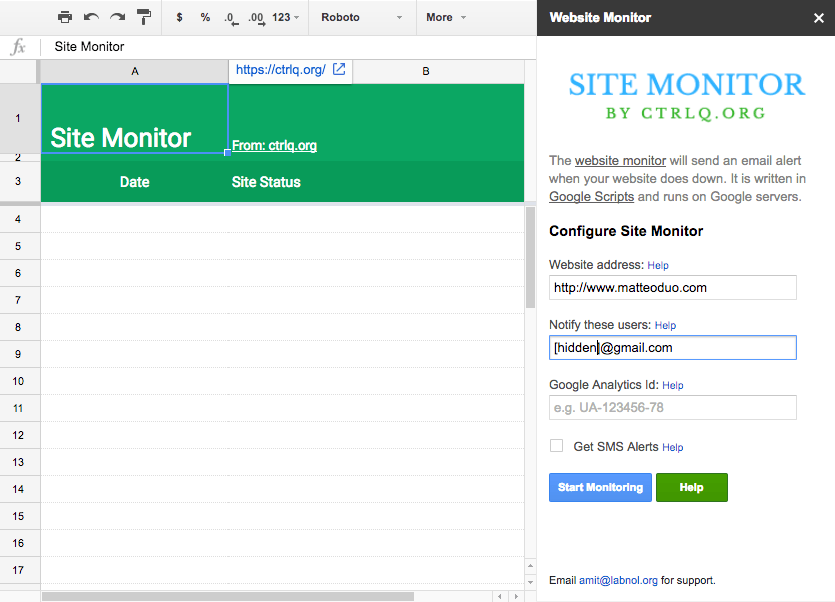
Task: Open Help next to Website address
Action: click(x=658, y=265)
